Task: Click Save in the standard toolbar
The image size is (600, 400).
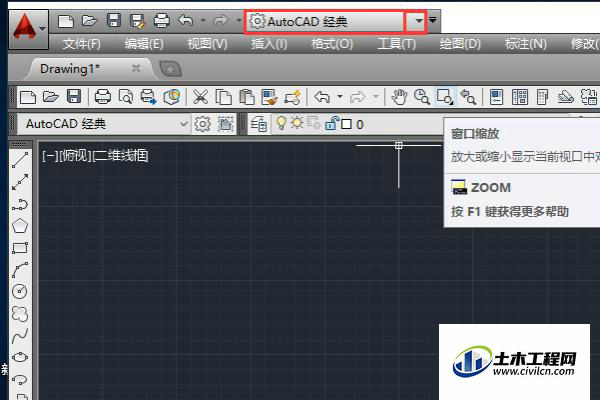Action: (x=74, y=96)
